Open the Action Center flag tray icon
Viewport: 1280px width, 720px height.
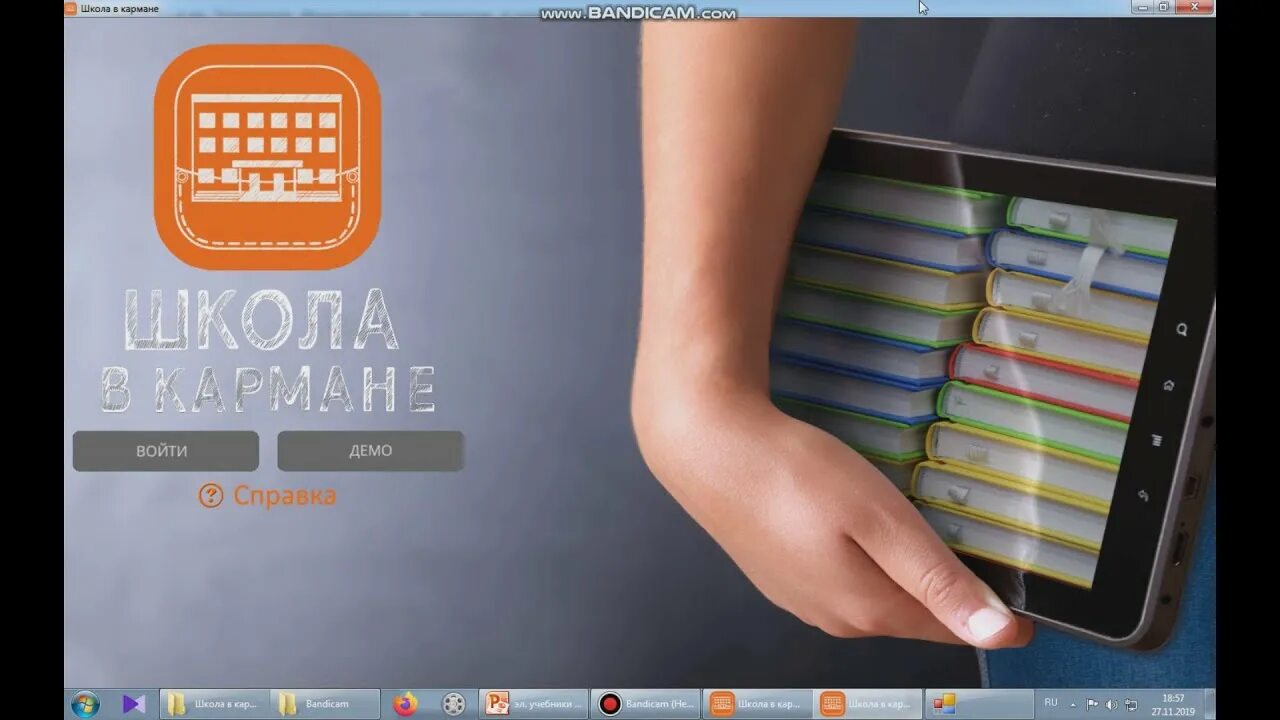(x=1092, y=705)
